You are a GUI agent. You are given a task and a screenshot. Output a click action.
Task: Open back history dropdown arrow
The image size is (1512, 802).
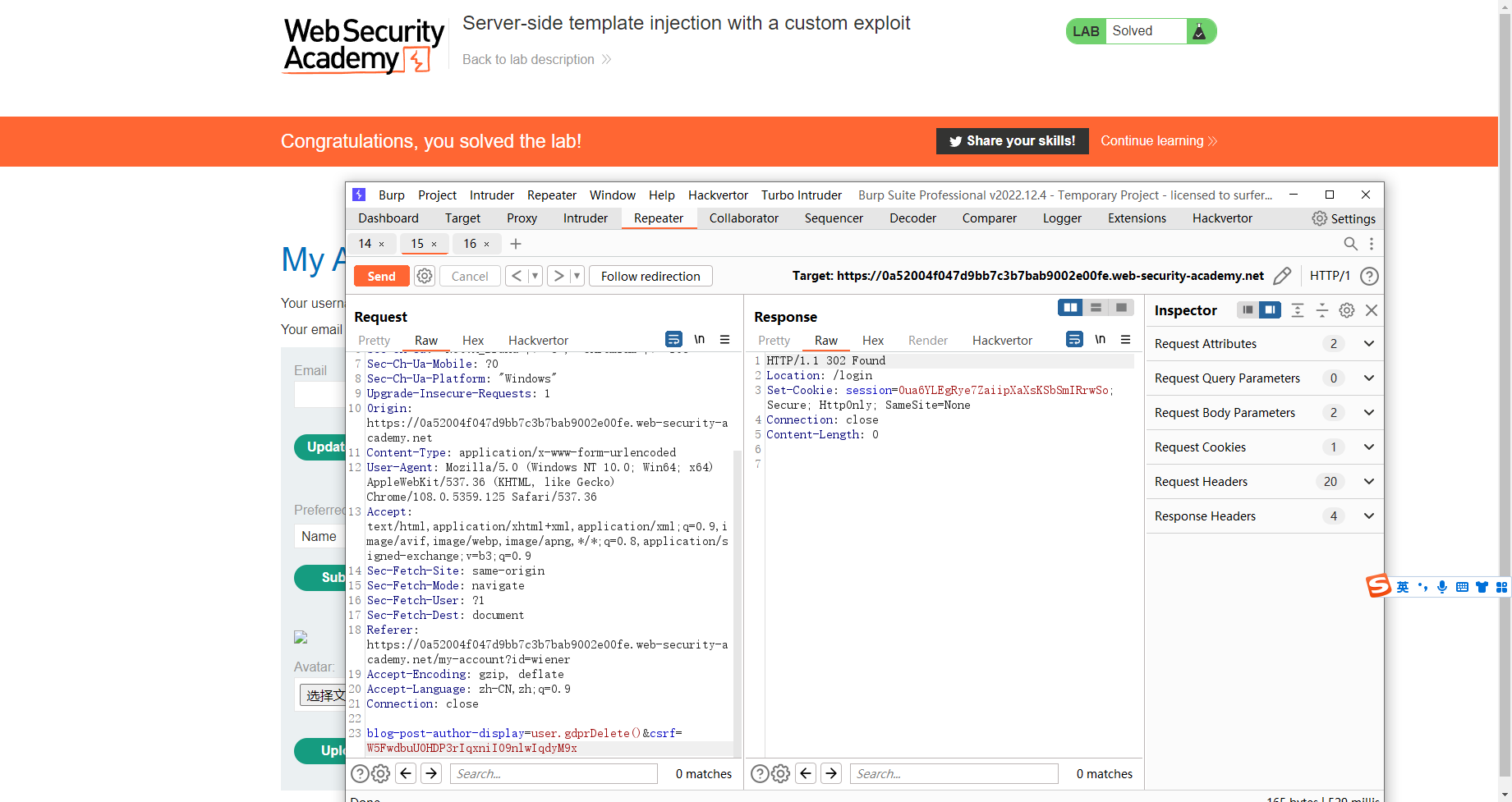[x=535, y=276]
